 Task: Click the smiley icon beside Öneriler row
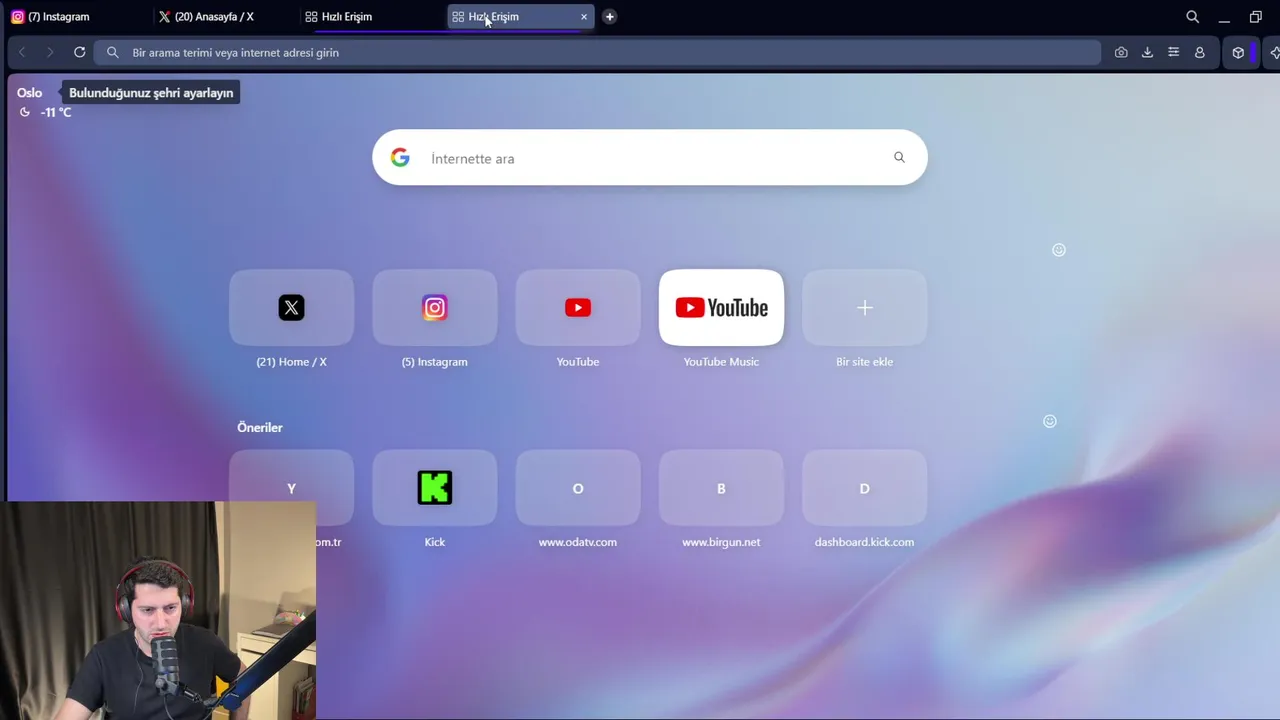[x=1050, y=421]
